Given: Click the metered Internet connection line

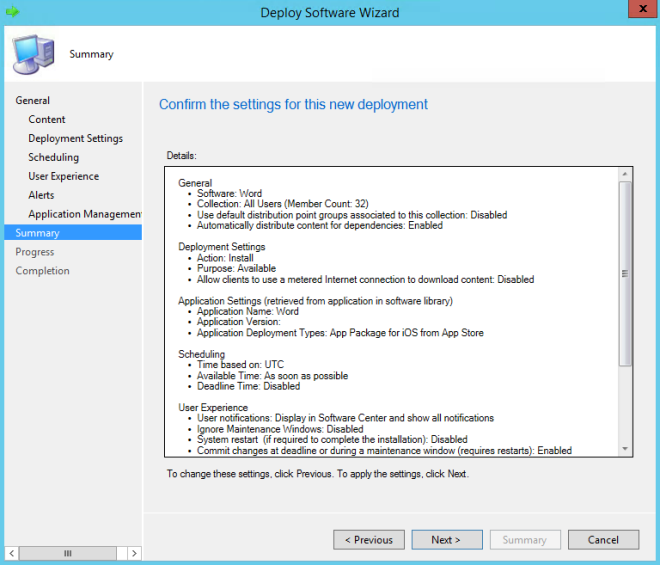Looking at the screenshot, I should tap(365, 279).
